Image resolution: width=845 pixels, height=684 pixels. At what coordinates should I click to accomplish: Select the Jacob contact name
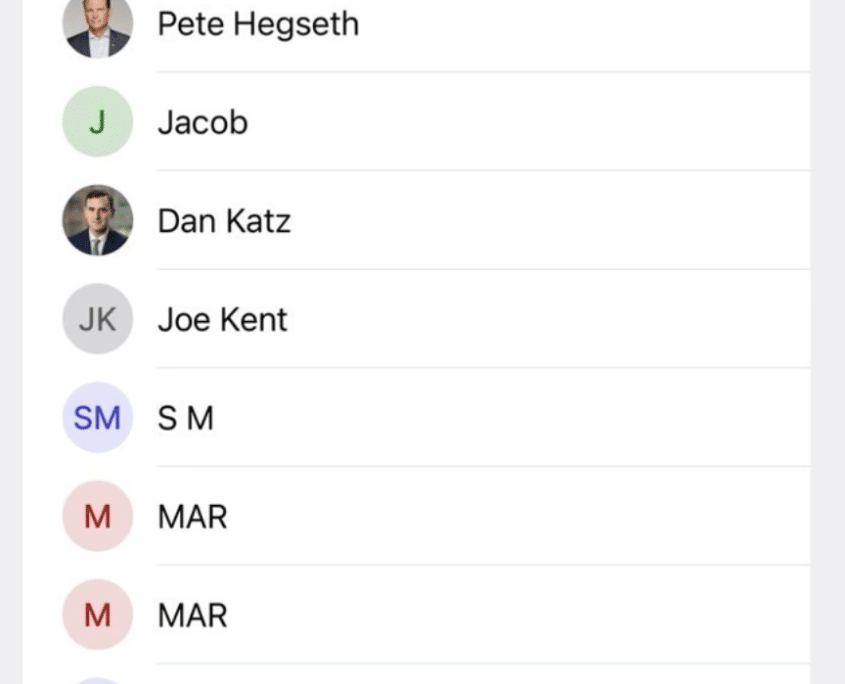[202, 122]
